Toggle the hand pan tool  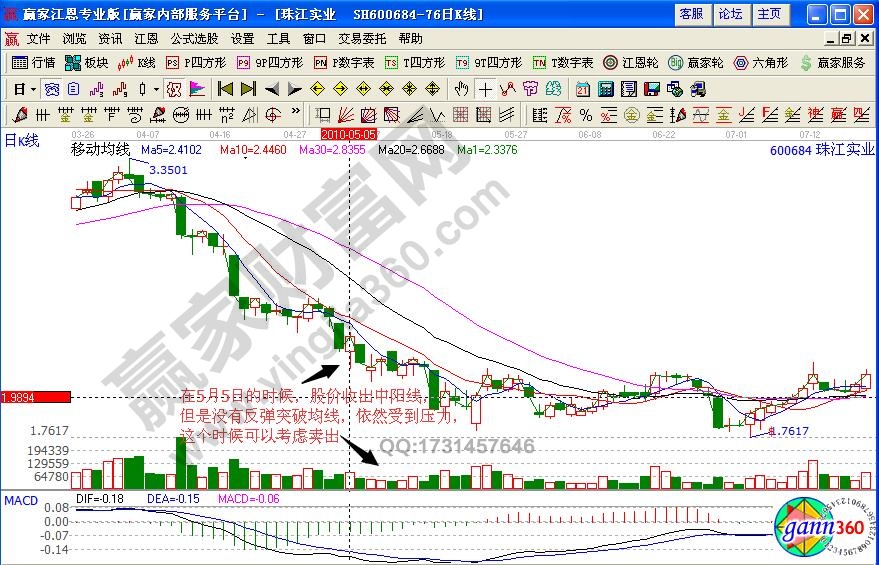coord(461,88)
